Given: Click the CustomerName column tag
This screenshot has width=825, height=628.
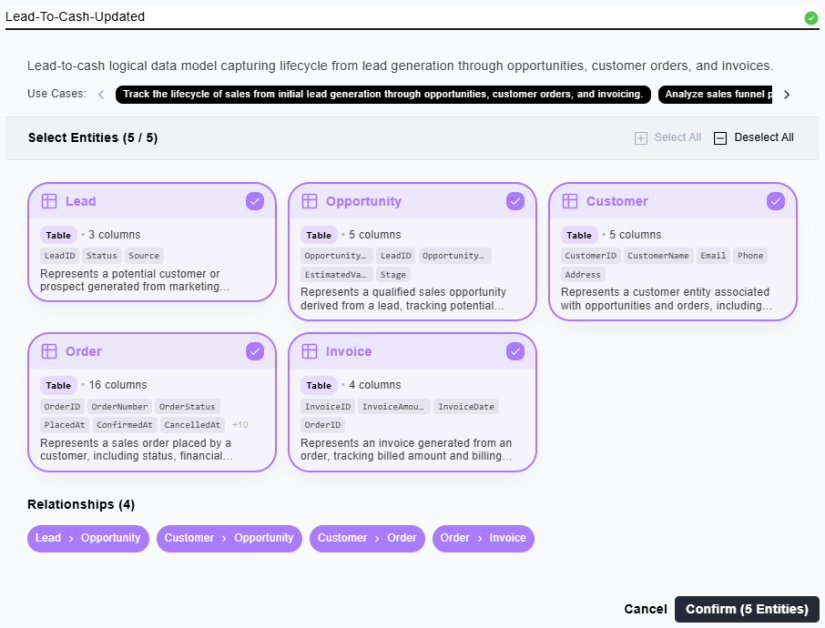Looking at the screenshot, I should click(658, 256).
